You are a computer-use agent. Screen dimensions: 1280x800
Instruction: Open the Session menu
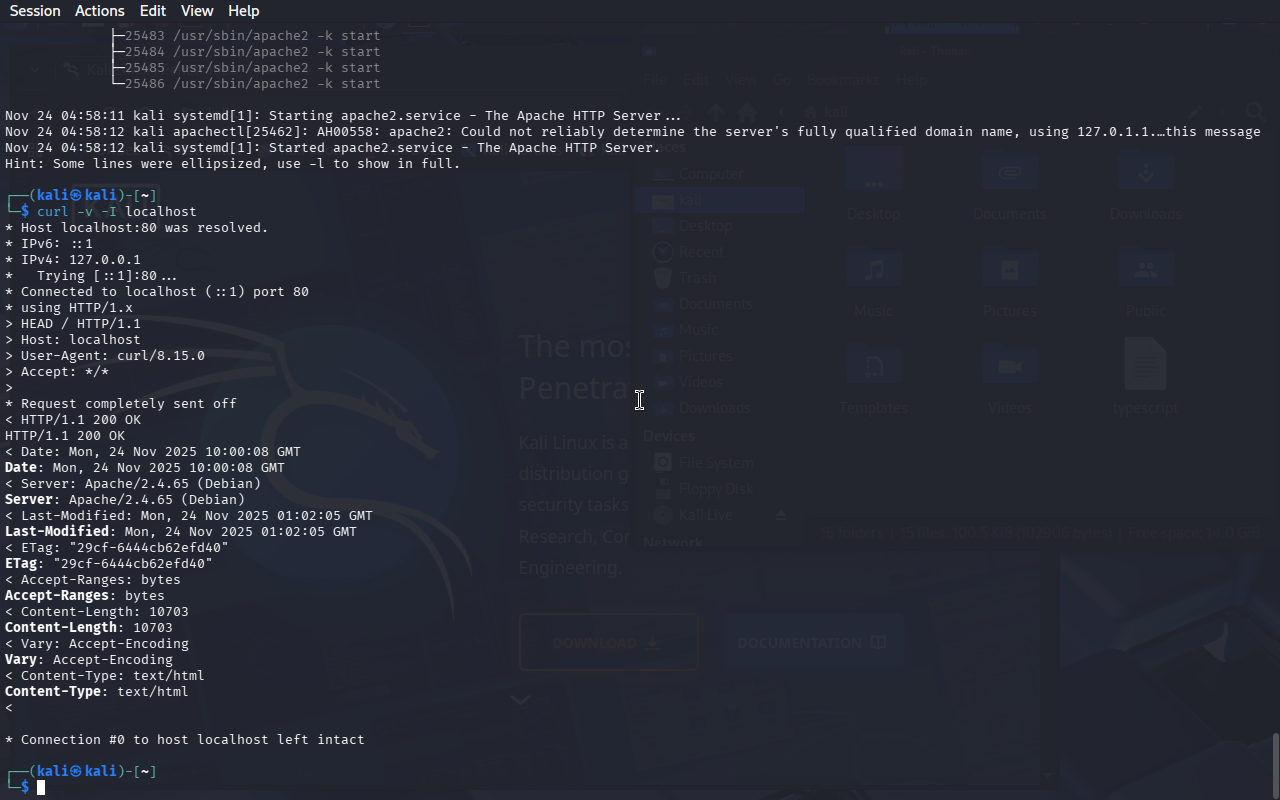point(35,11)
